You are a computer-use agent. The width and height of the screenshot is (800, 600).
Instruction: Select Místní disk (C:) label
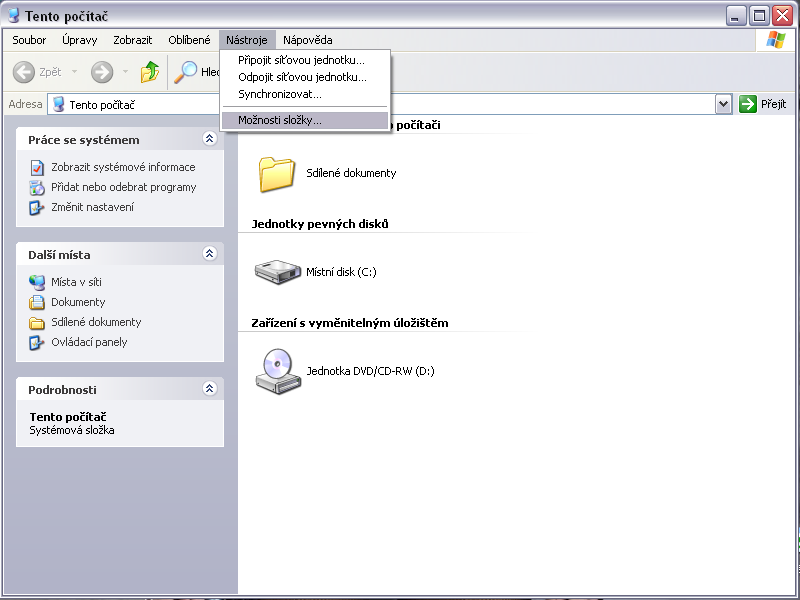click(x=341, y=272)
